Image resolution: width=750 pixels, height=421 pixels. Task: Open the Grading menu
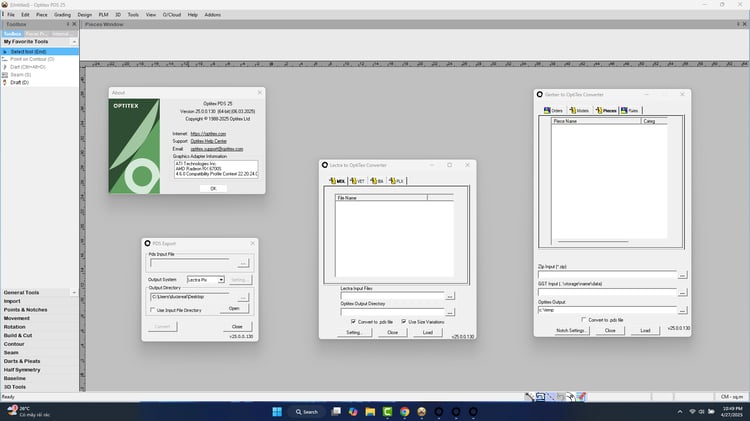pyautogui.click(x=62, y=15)
